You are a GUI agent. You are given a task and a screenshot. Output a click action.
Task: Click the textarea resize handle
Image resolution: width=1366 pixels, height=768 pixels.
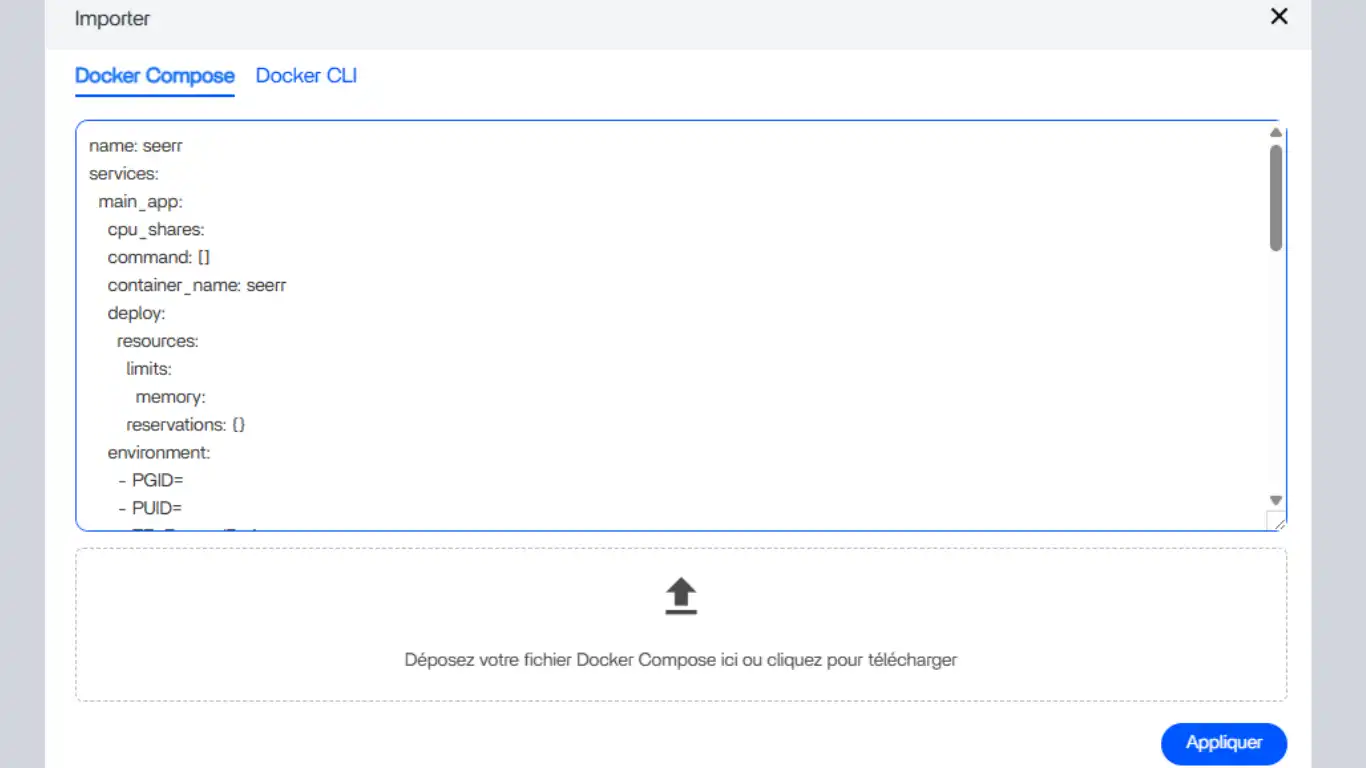click(1277, 522)
